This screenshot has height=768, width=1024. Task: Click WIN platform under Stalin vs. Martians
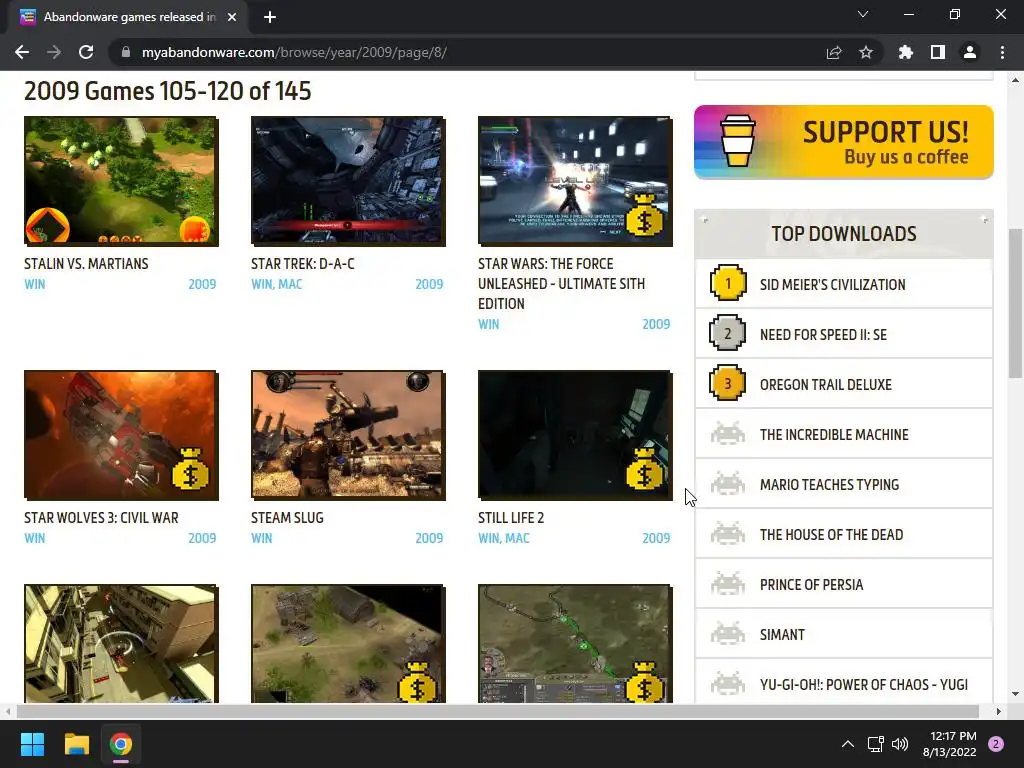[35, 284]
